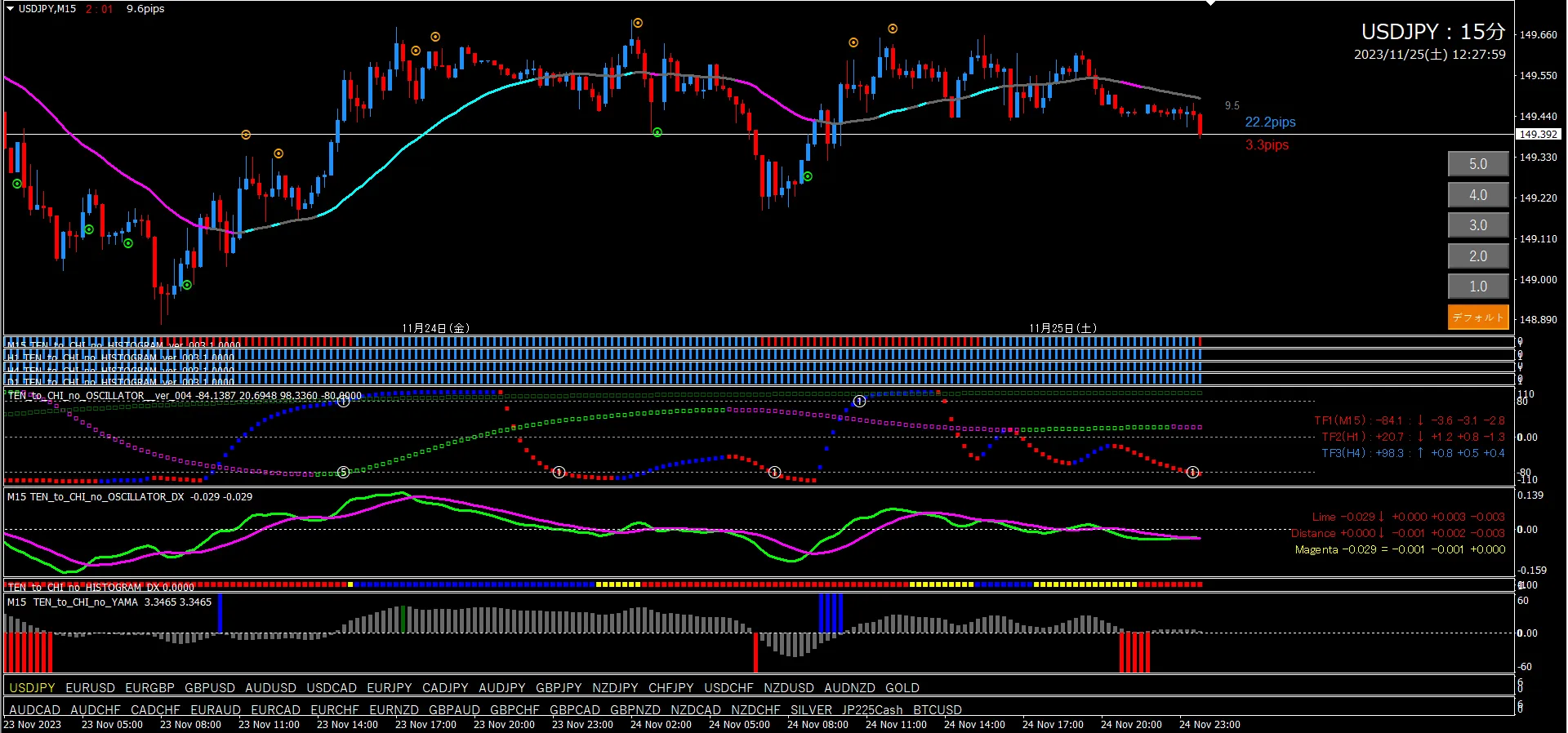The image size is (1568, 733).
Task: Select the AUDNZD symbol
Action: (849, 688)
